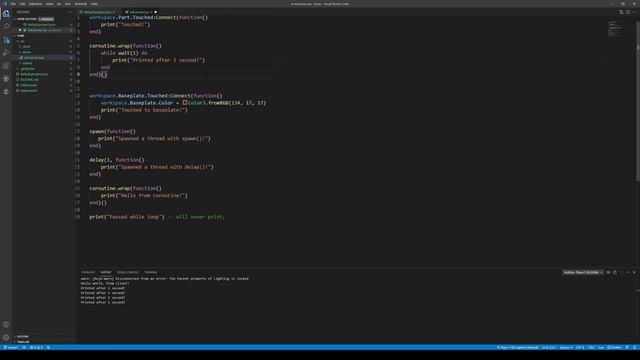Open Explorer panel More Actions ellipsis
This screenshot has width=640, height=360.
tap(70, 12)
